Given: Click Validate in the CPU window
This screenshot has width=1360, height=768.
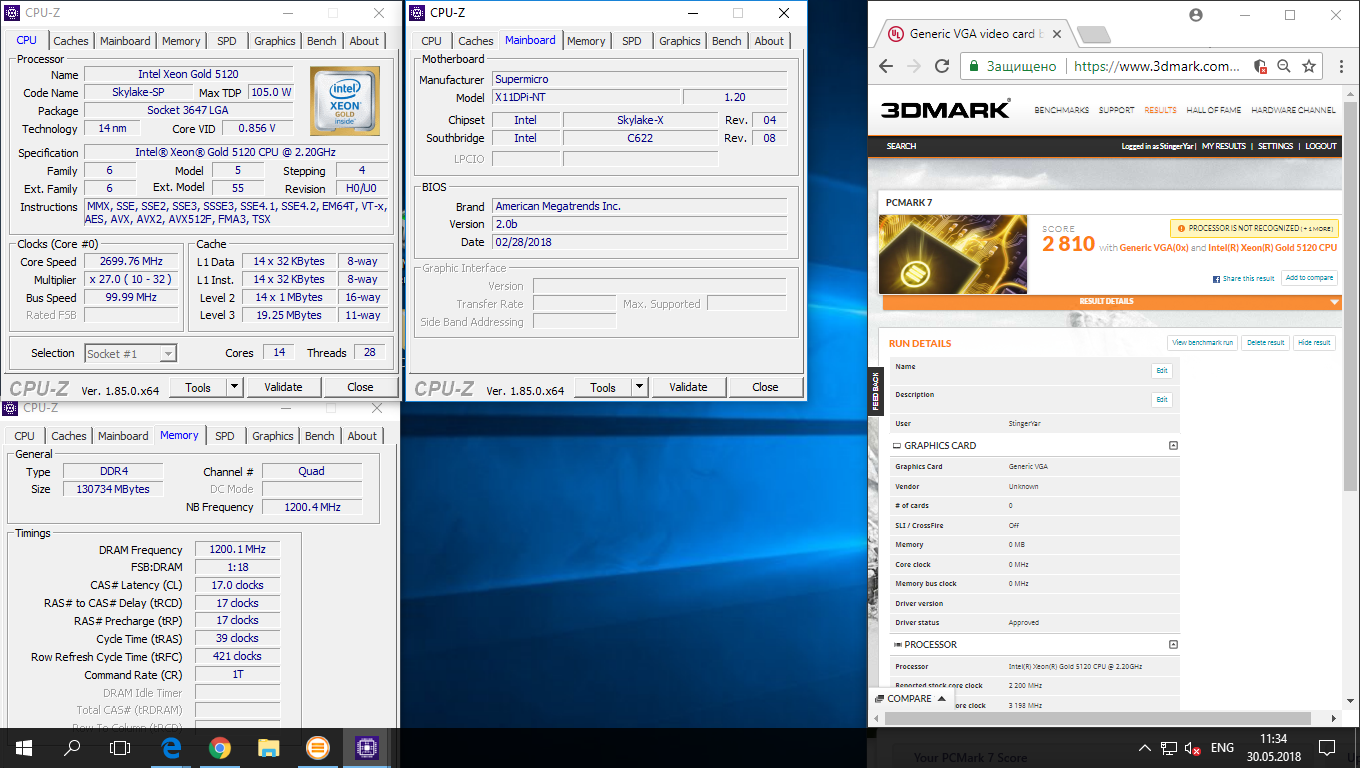Looking at the screenshot, I should click(x=283, y=387).
